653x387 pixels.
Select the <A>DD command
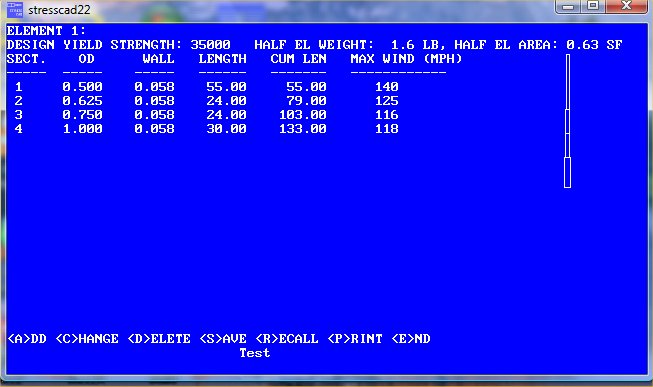(27, 339)
